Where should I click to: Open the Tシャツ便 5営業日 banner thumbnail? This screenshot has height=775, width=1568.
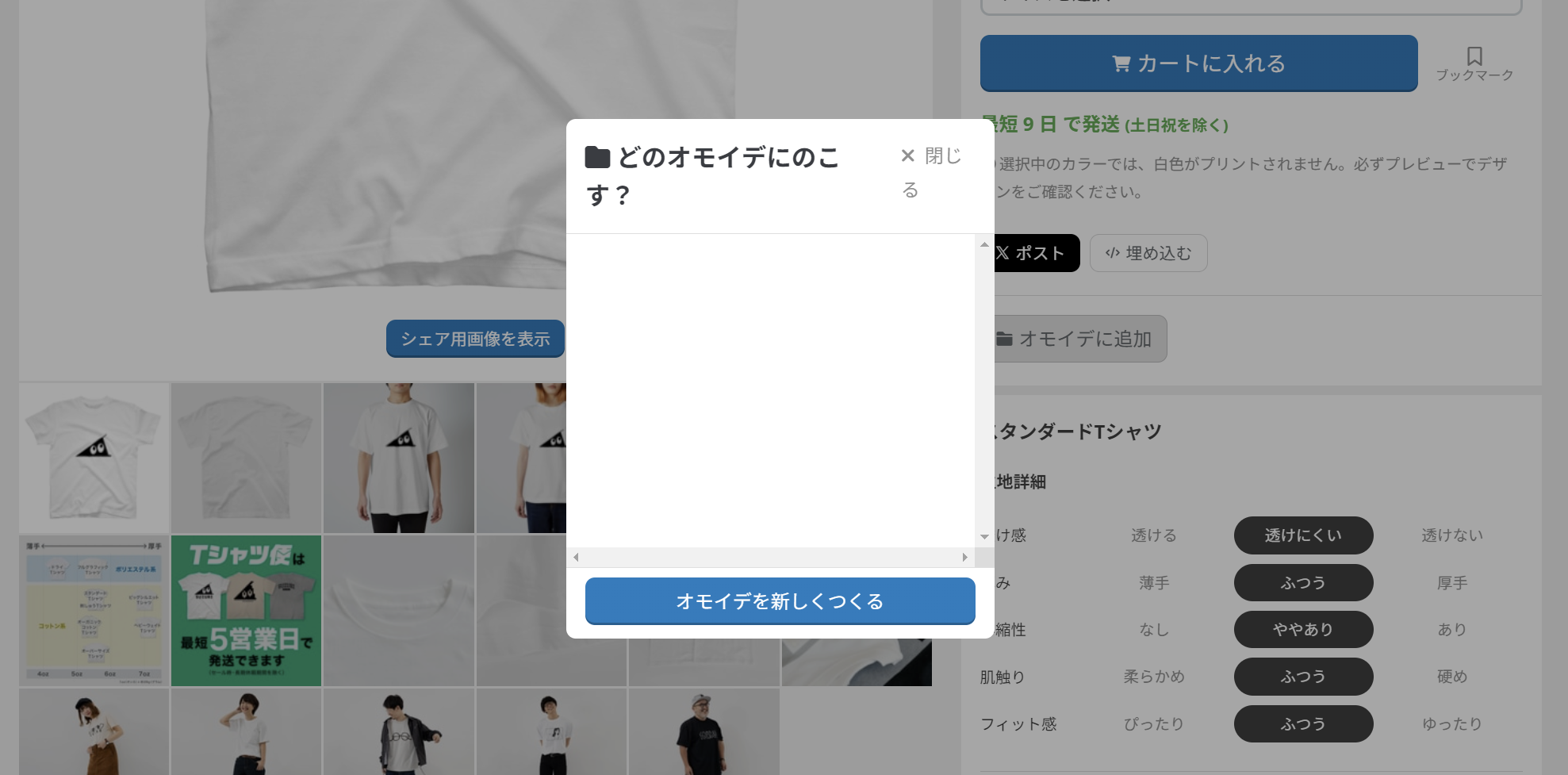tap(246, 611)
